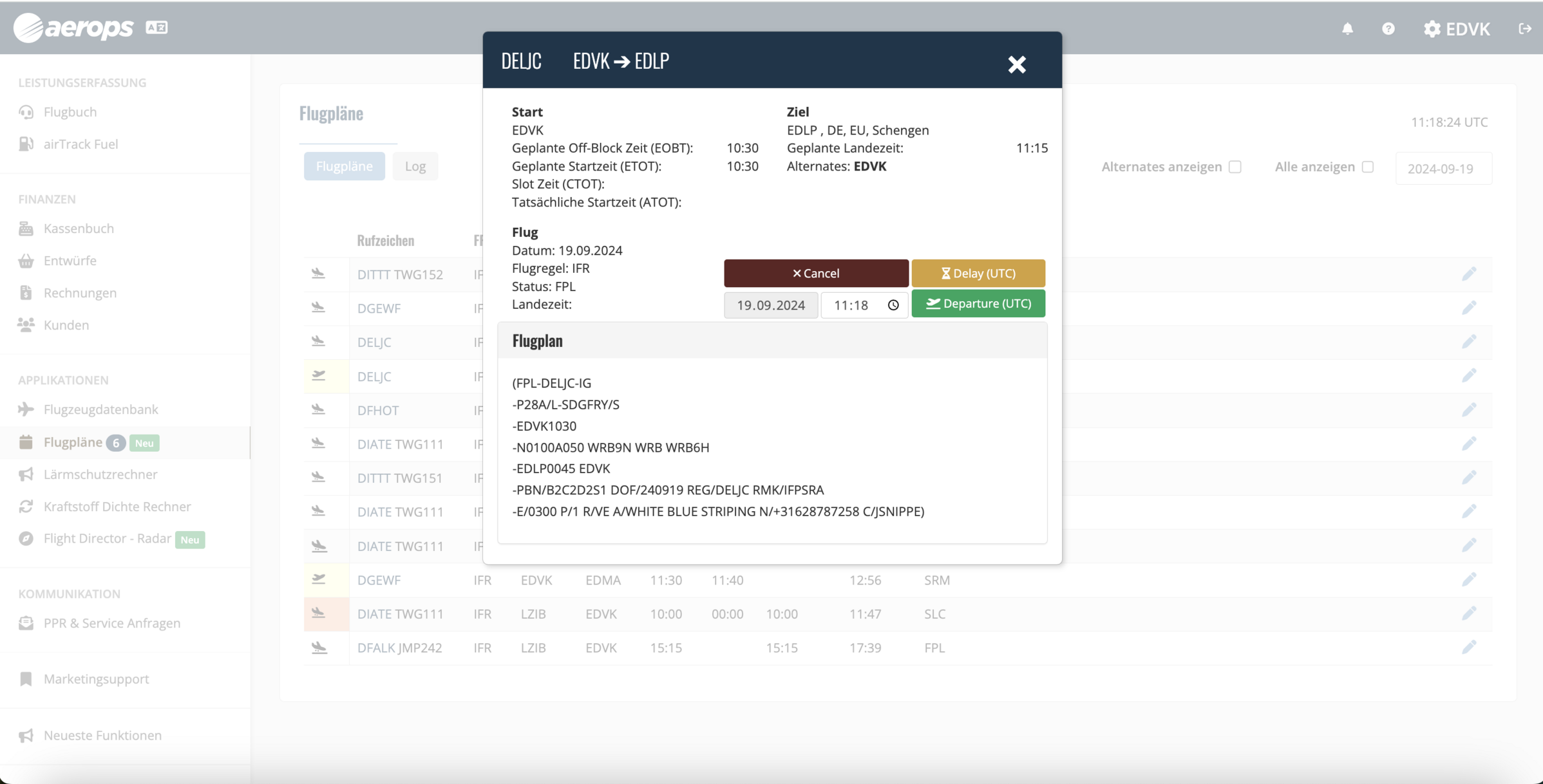
Task: Click the Marketingsupport bookmark icon
Action: (26, 679)
